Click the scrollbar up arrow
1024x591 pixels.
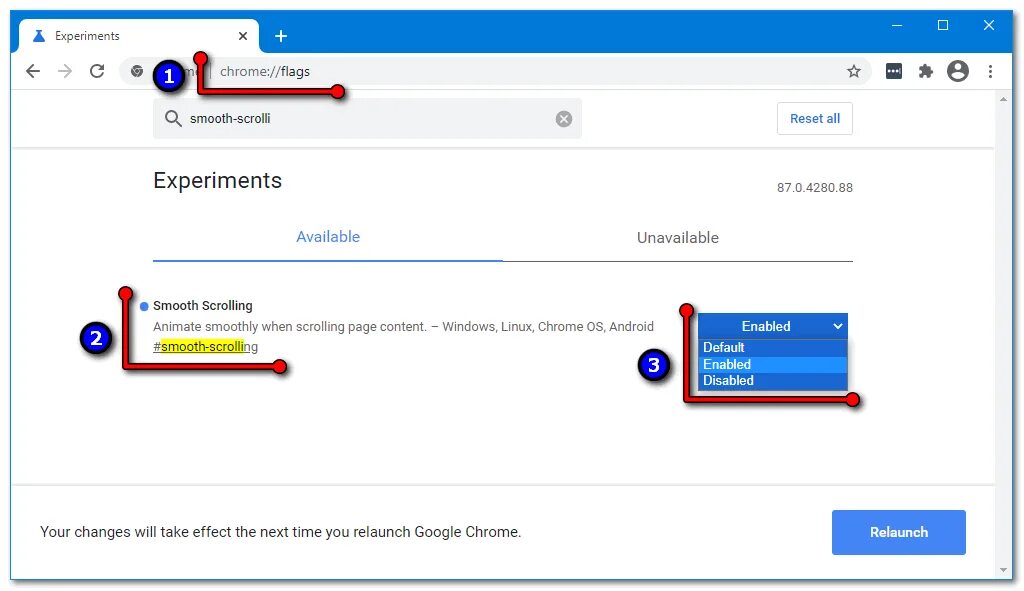(1003, 99)
